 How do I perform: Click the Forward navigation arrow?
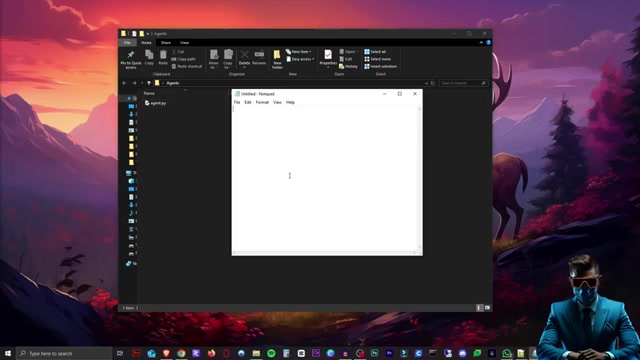coord(134,83)
